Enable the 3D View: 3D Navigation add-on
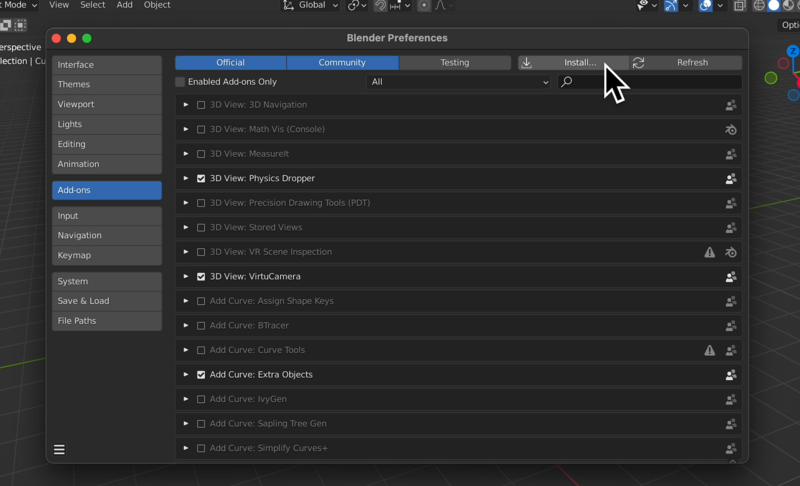 (201, 105)
